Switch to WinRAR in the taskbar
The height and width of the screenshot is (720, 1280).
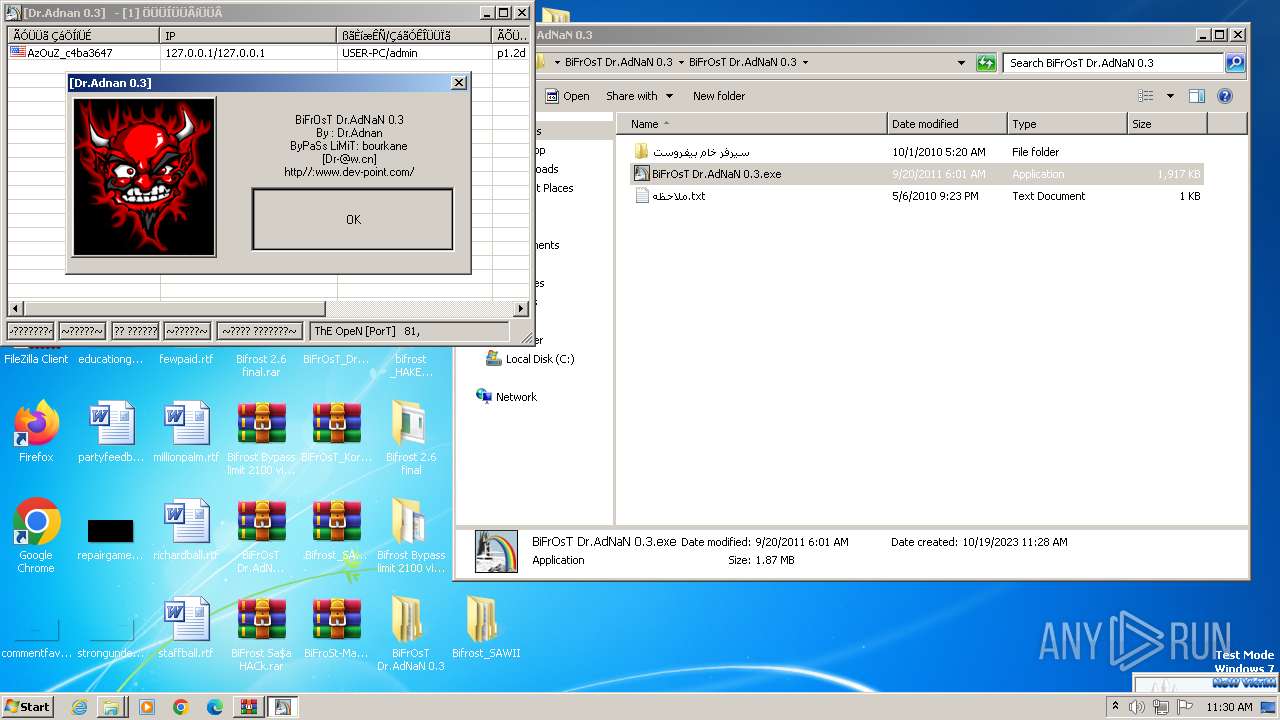point(249,707)
